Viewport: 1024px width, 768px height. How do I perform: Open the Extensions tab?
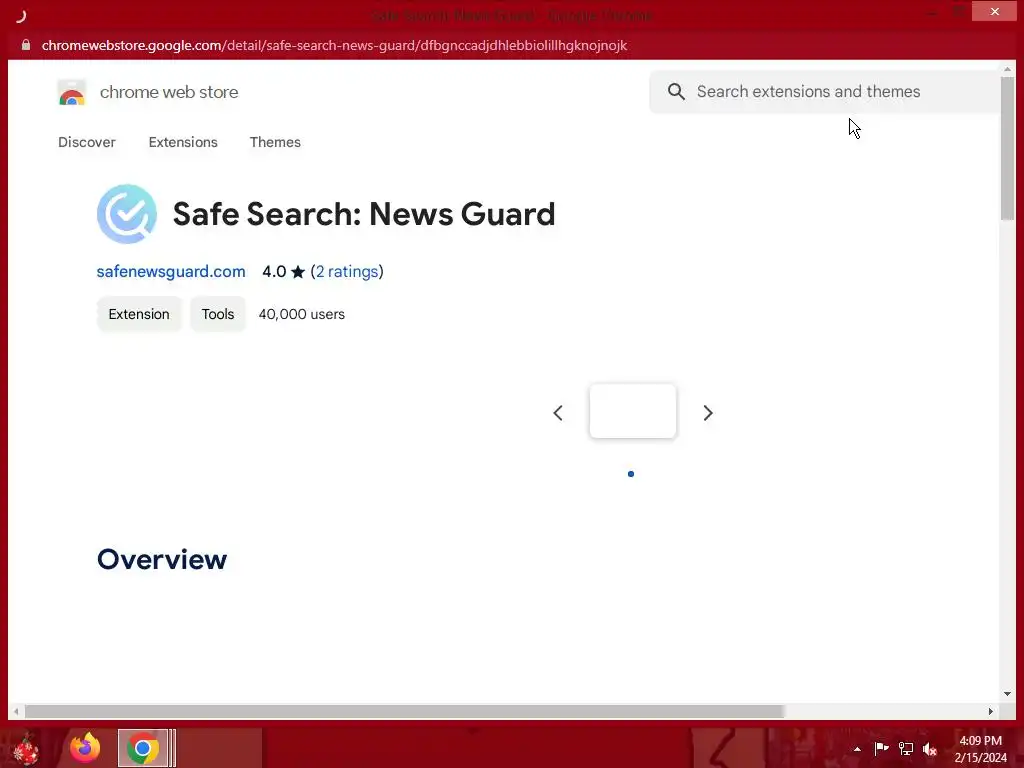[183, 142]
